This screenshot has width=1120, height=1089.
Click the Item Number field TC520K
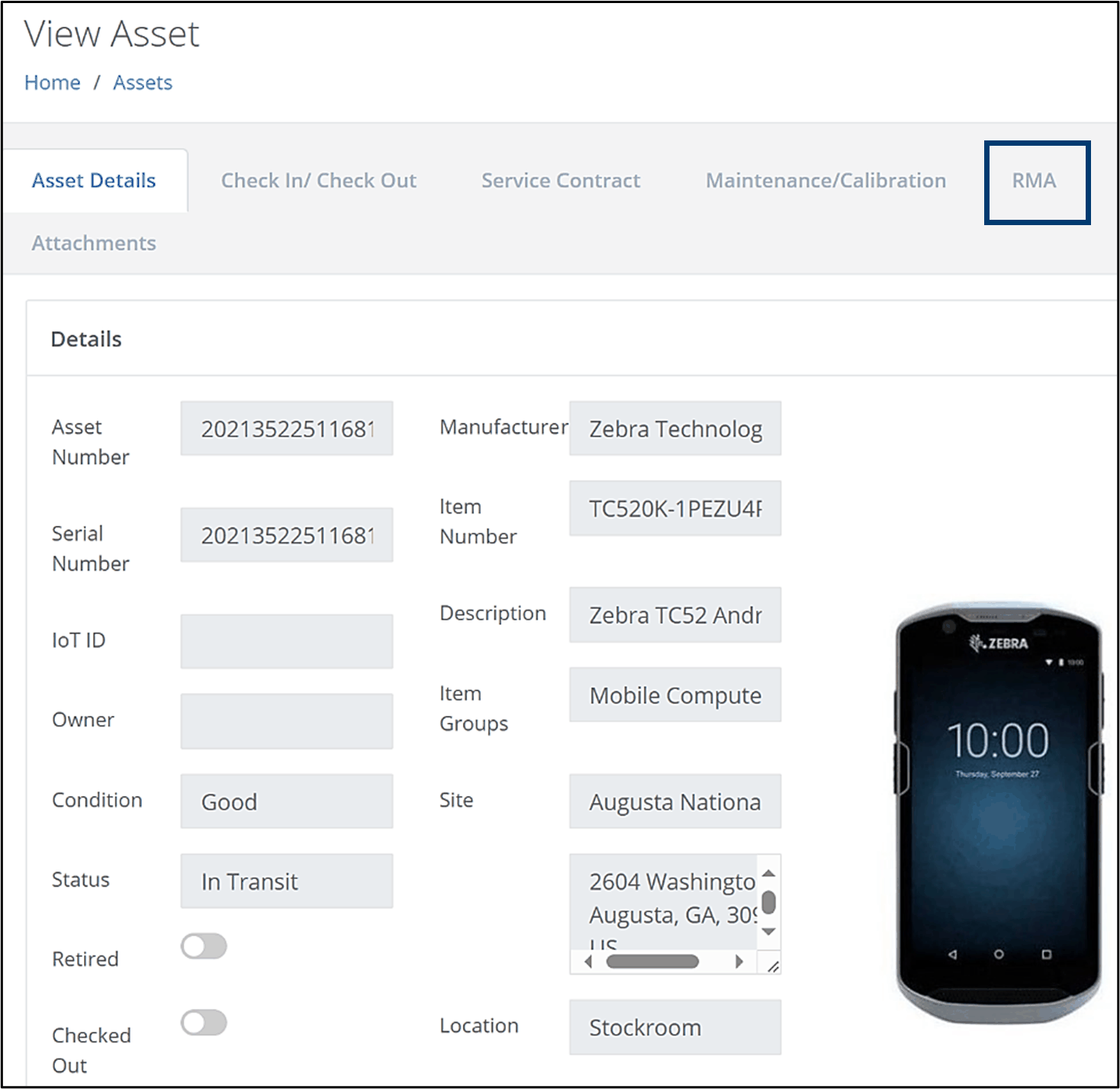click(675, 508)
